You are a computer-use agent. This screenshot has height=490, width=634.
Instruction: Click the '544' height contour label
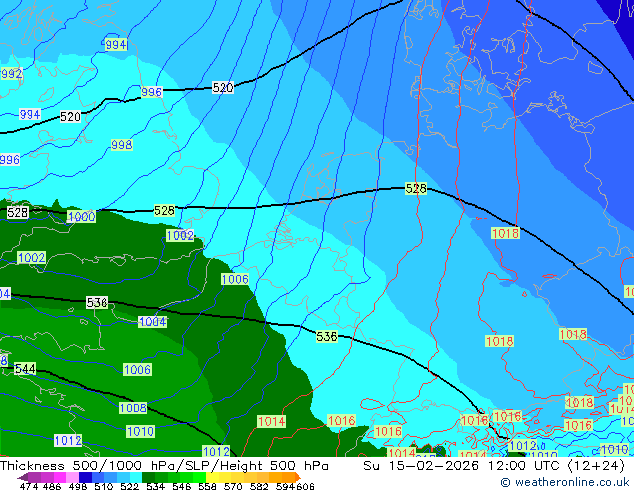[x=25, y=369]
